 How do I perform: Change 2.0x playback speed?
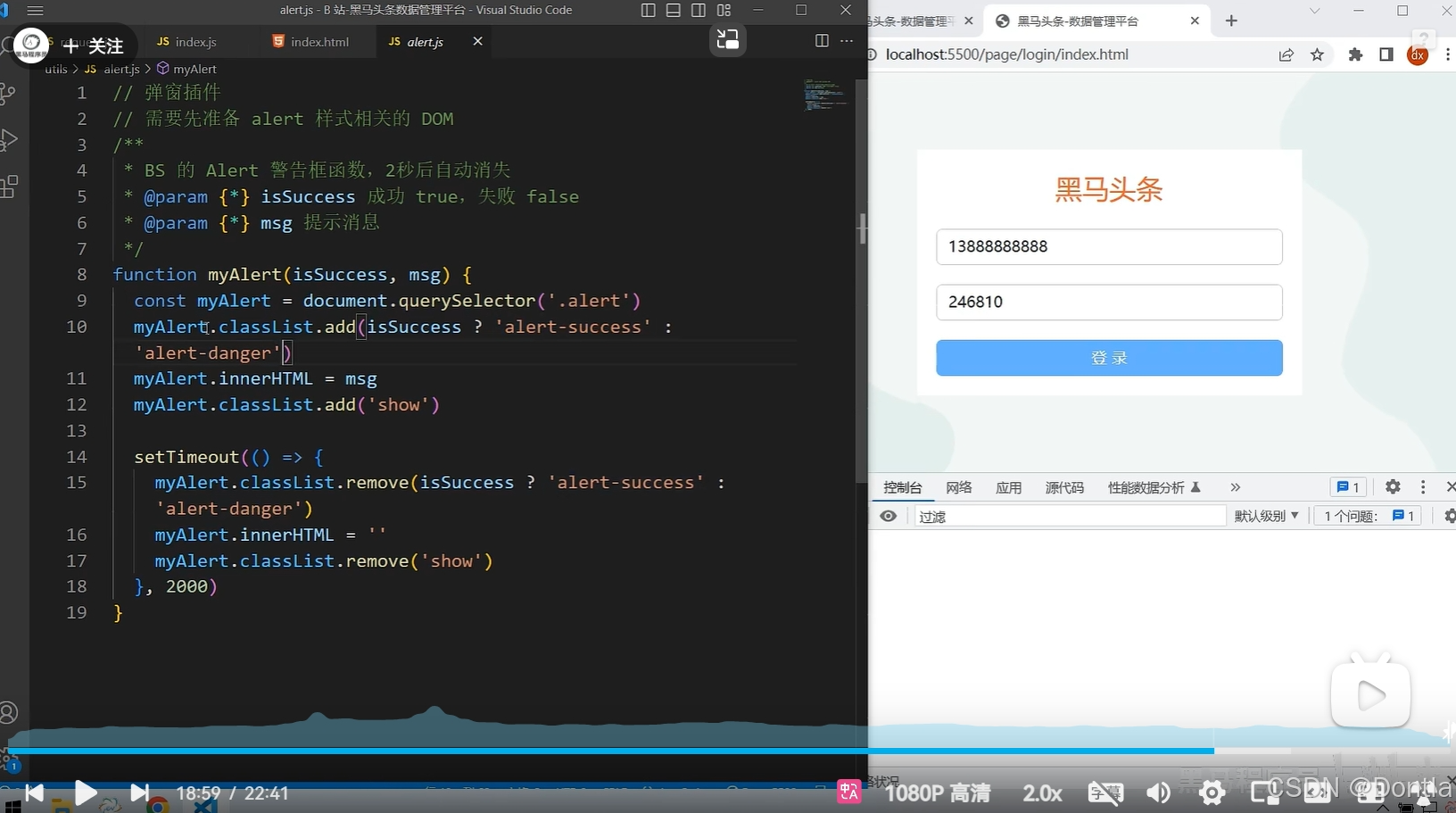pos(1042,792)
